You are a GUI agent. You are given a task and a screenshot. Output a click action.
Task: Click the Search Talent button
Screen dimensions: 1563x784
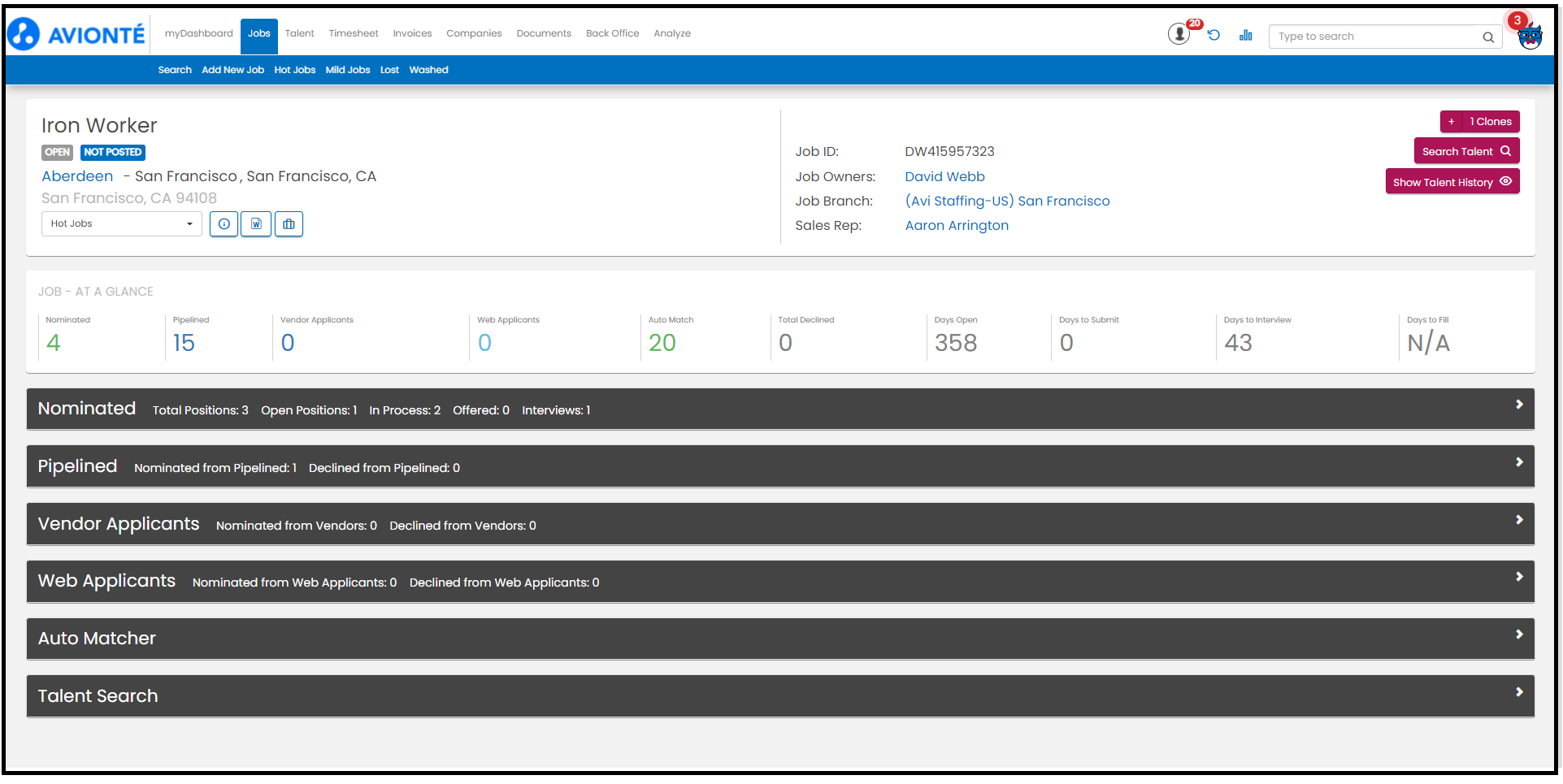pos(1466,151)
